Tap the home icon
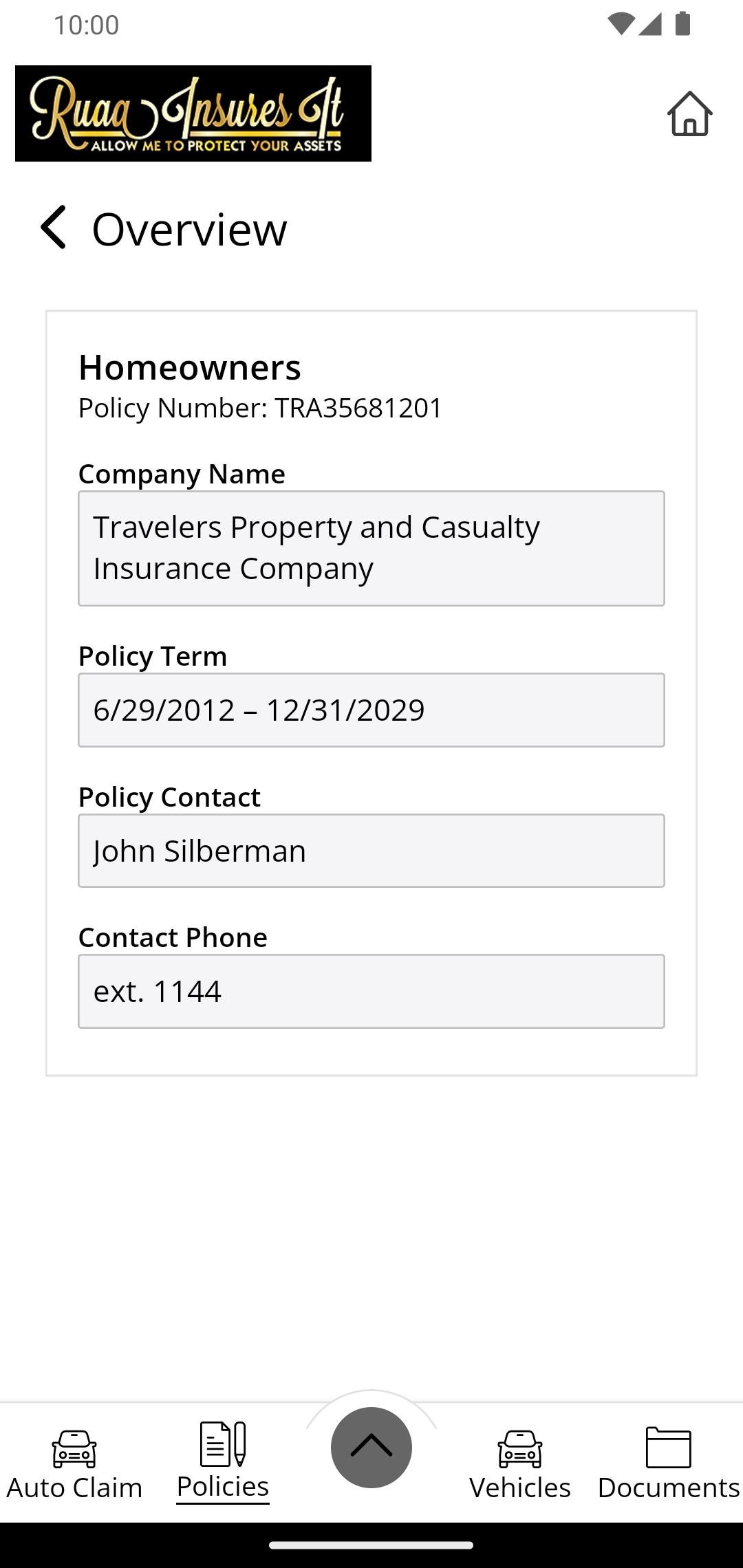The width and height of the screenshot is (743, 1568). pyautogui.click(x=689, y=113)
